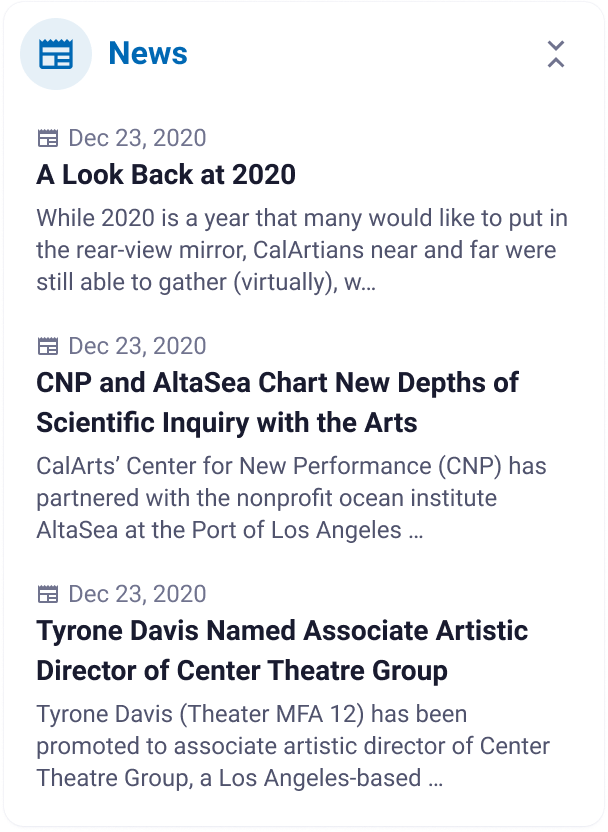Click the date above the Tyrone Davis story

point(137,595)
